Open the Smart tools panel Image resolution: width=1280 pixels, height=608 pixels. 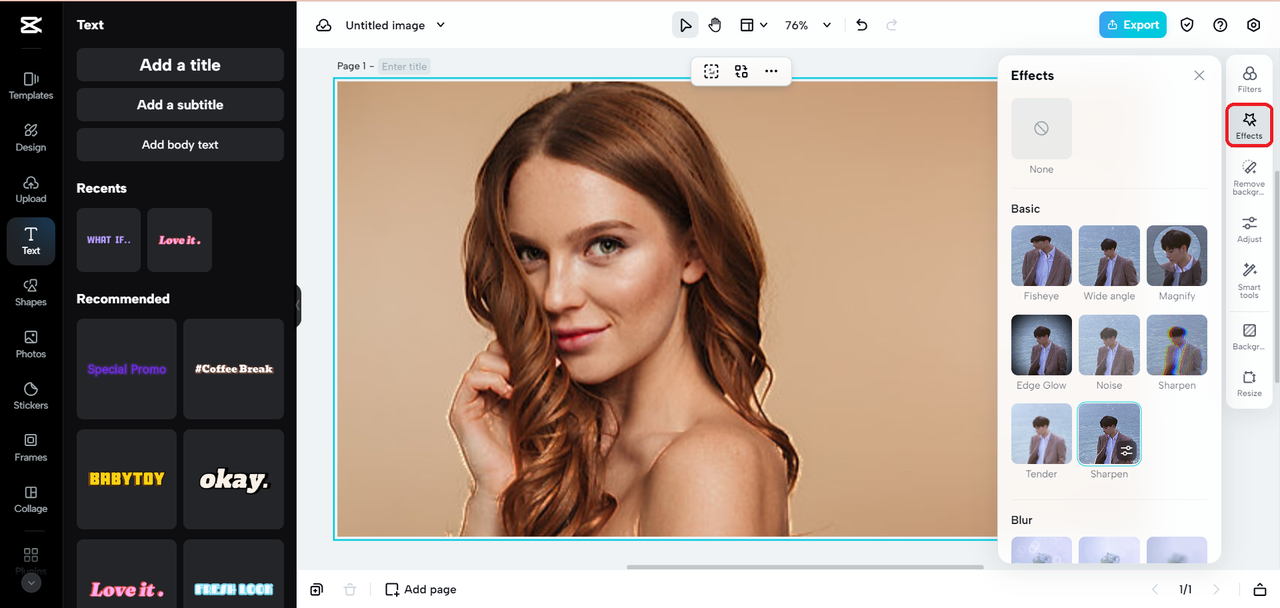click(x=1249, y=280)
